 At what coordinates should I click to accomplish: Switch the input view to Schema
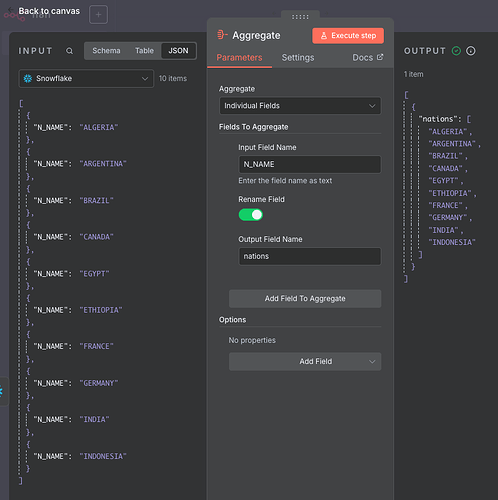click(106, 51)
